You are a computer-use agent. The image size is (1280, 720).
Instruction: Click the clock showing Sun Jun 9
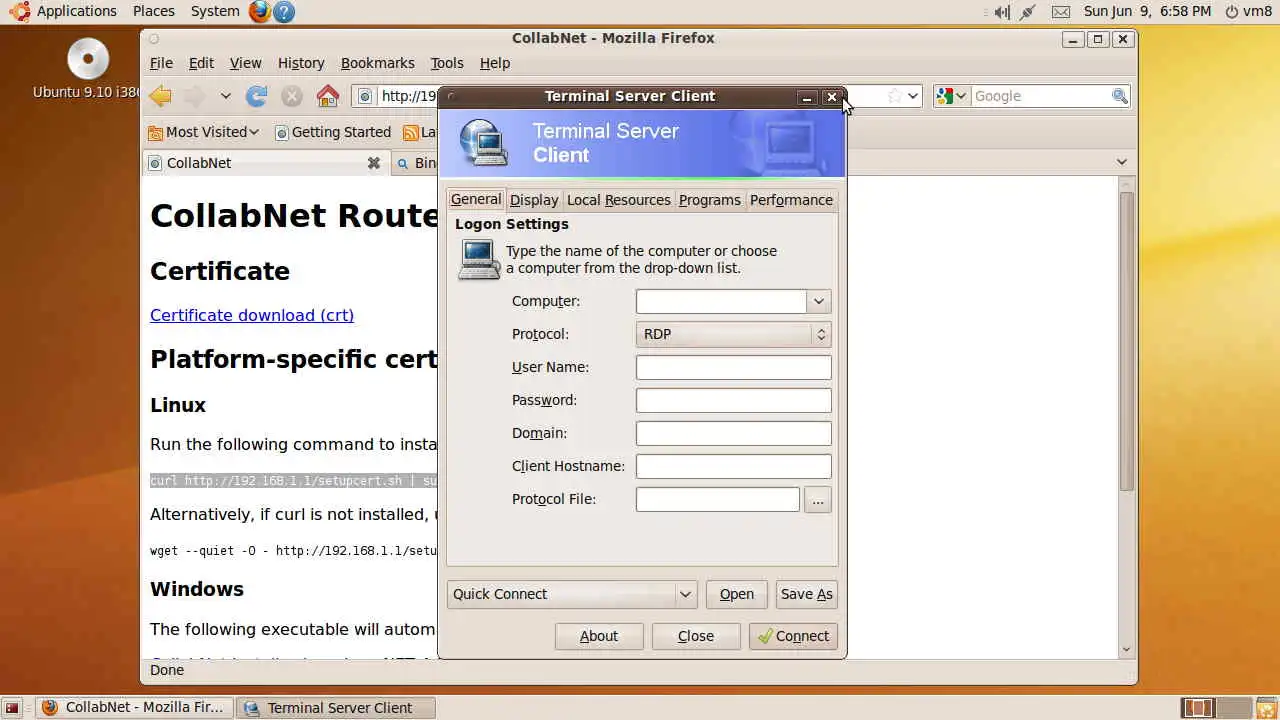1147,11
